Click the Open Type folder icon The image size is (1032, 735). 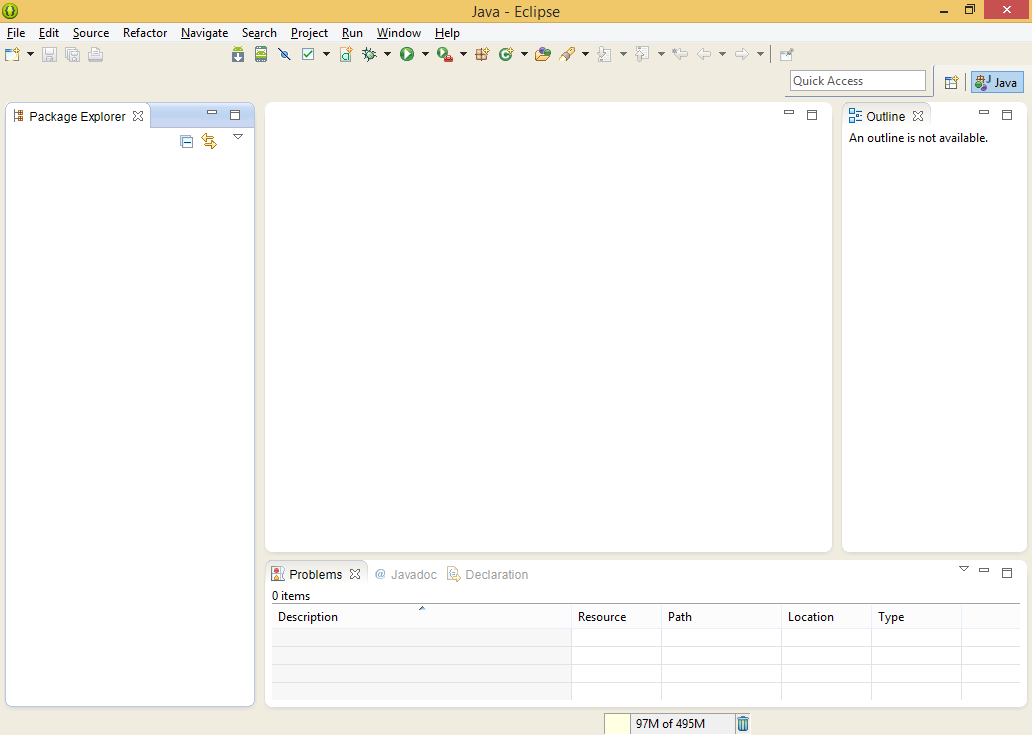(543, 55)
